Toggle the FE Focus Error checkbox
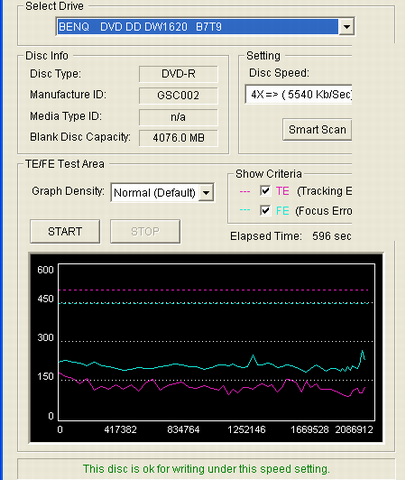The width and height of the screenshot is (405, 480). [x=265, y=211]
